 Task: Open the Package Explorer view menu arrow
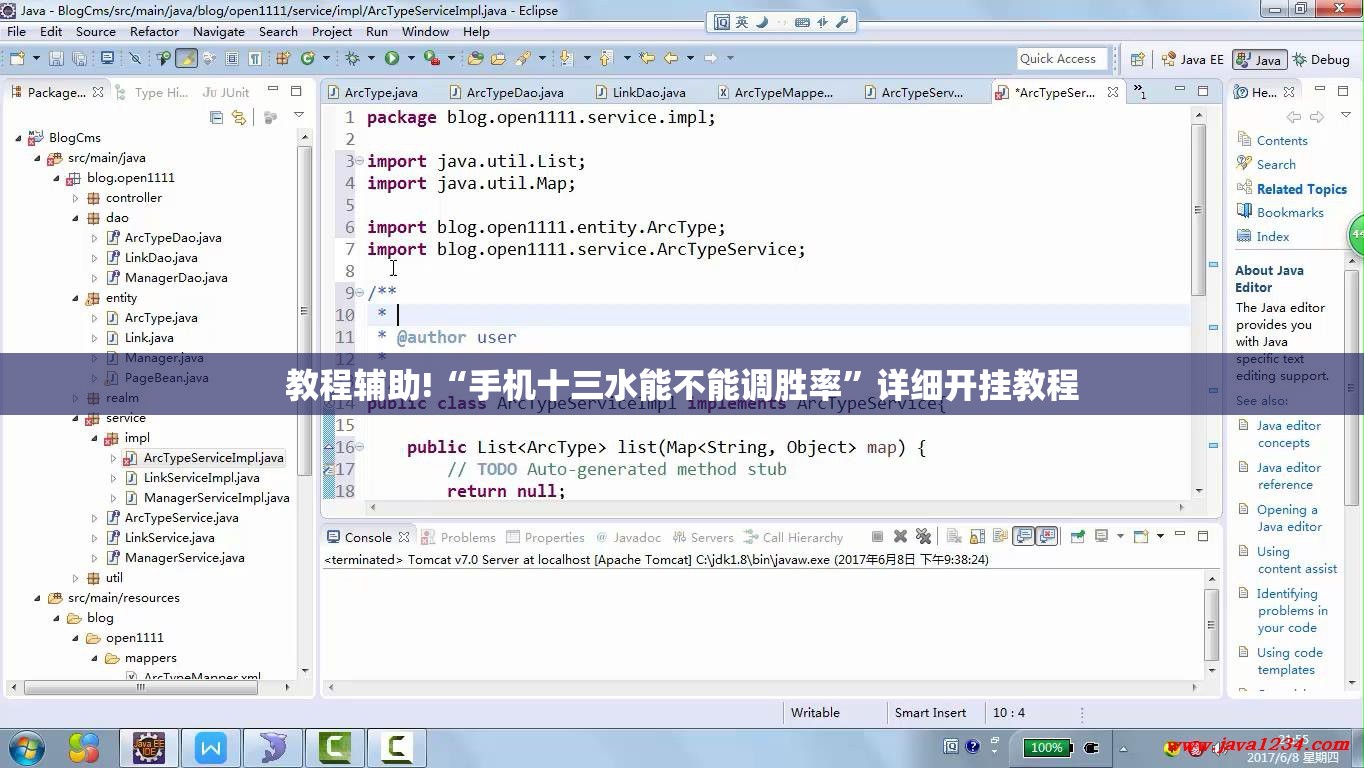[299, 117]
